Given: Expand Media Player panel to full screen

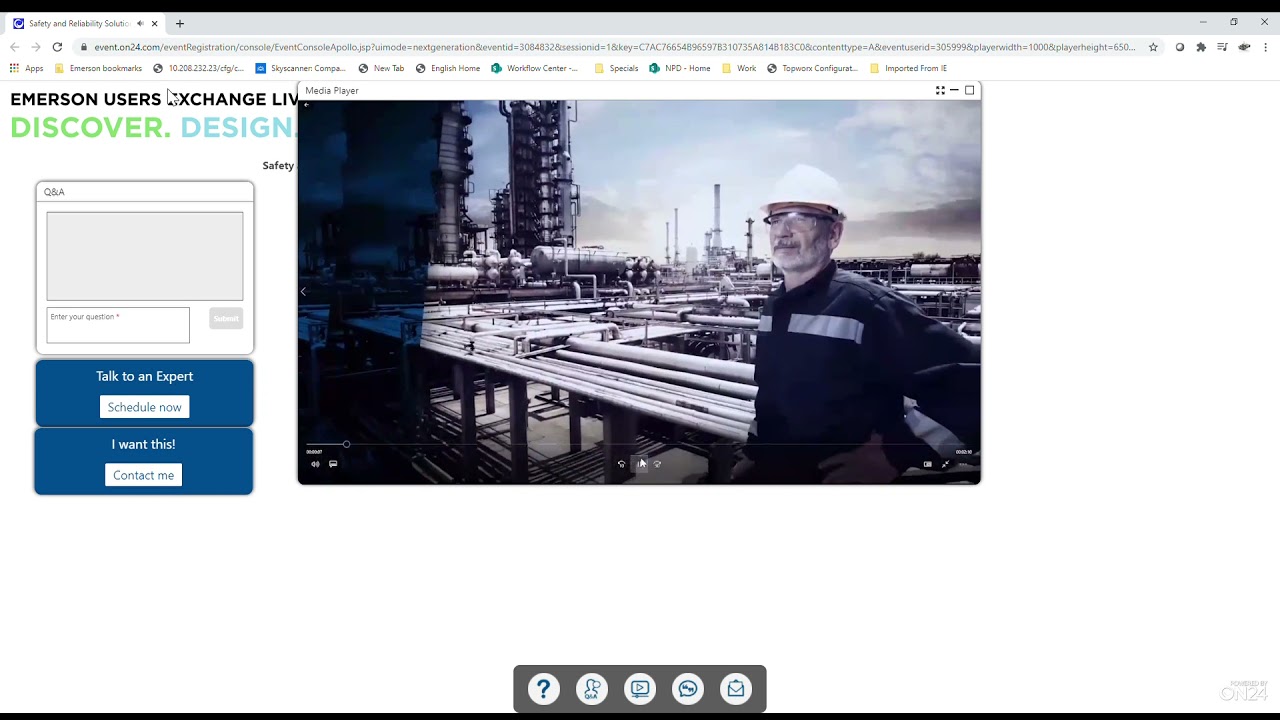Looking at the screenshot, I should 940,90.
